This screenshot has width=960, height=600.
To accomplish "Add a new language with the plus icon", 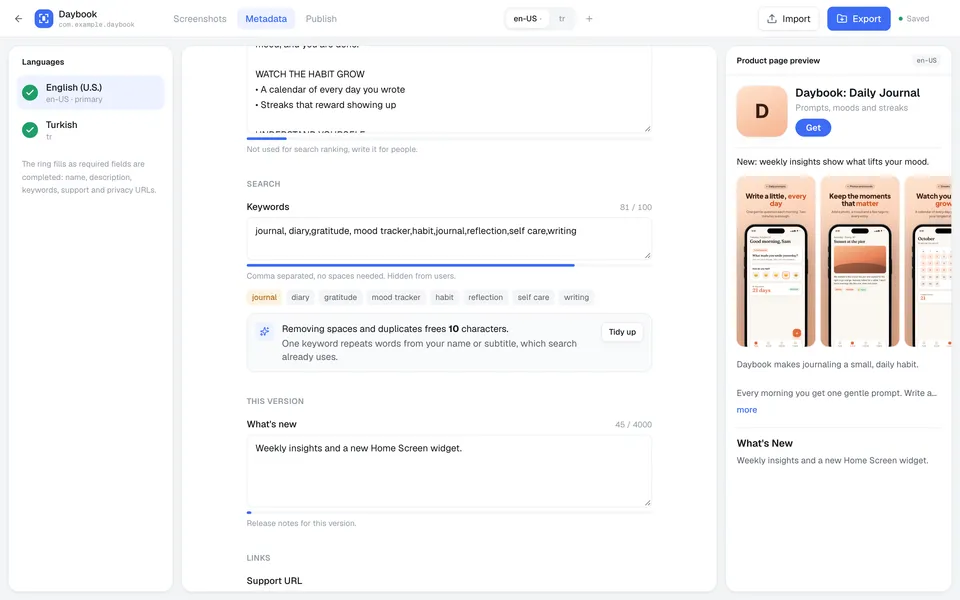I will 589,18.
